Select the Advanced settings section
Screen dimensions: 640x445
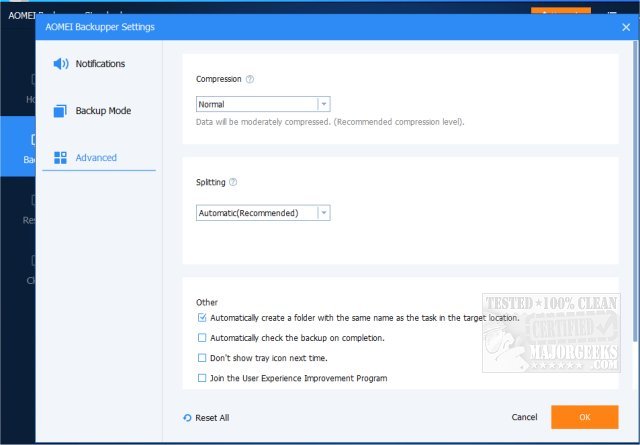pos(99,158)
